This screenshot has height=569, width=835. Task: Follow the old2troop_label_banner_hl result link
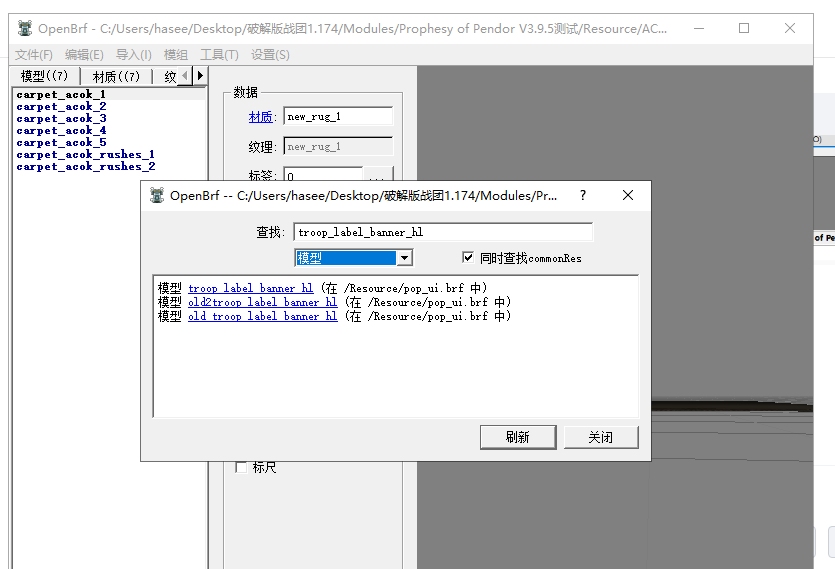(x=263, y=302)
